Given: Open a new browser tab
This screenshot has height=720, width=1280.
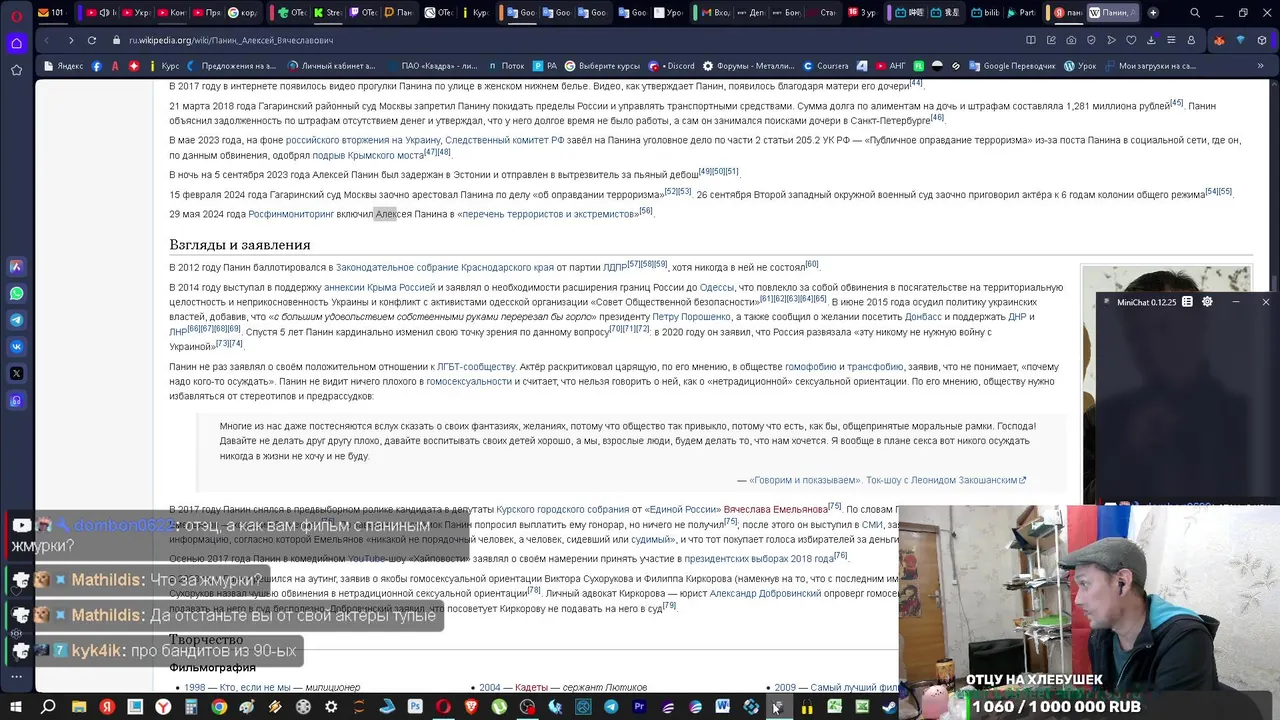Looking at the screenshot, I should pyautogui.click(x=1153, y=13).
